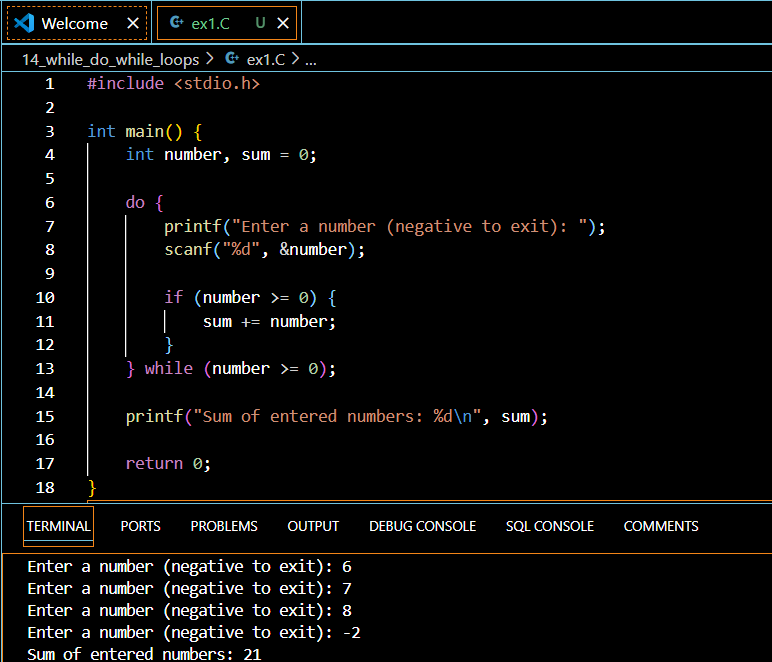This screenshot has height=662, width=772.
Task: Show the PROBLEMS panel
Action: [224, 526]
